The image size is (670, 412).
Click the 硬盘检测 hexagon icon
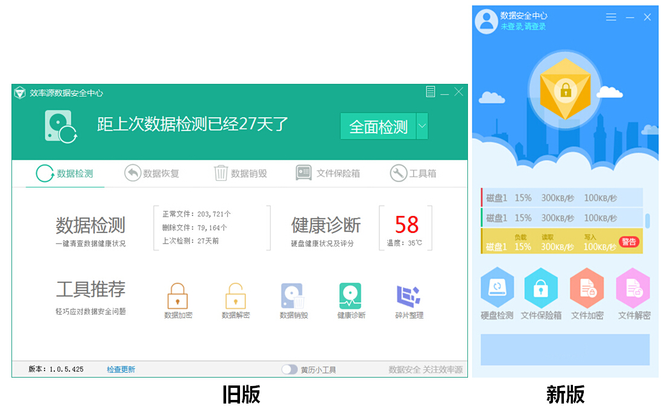click(497, 289)
